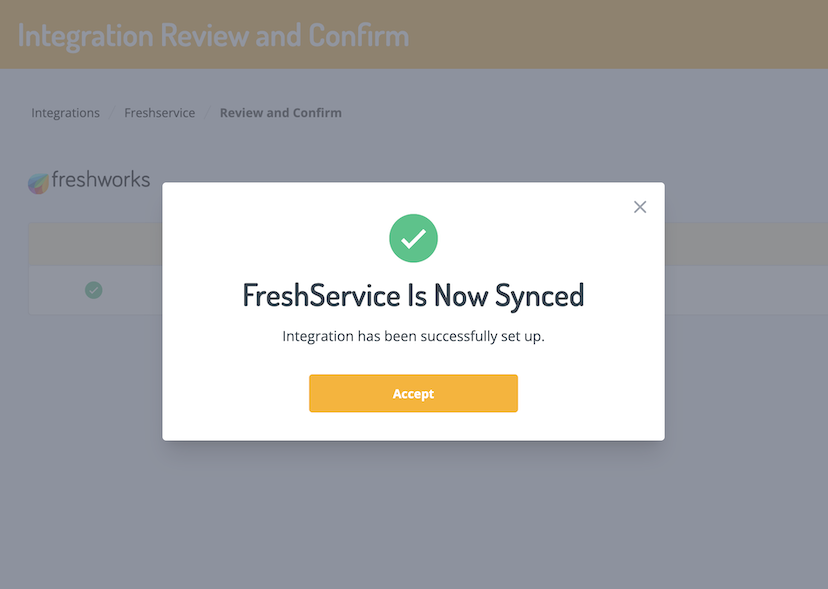This screenshot has height=589, width=828.
Task: Select the green status check in the table row
Action: point(94,290)
